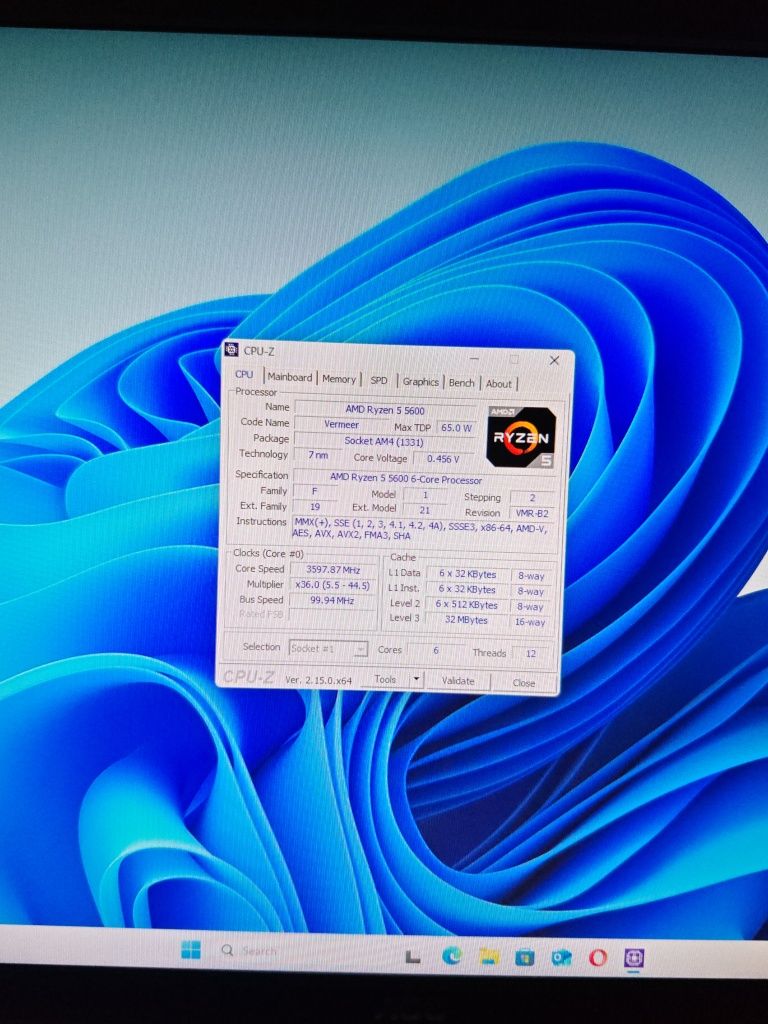Open the Windows Start menu
This screenshot has width=768, height=1024.
(191, 950)
